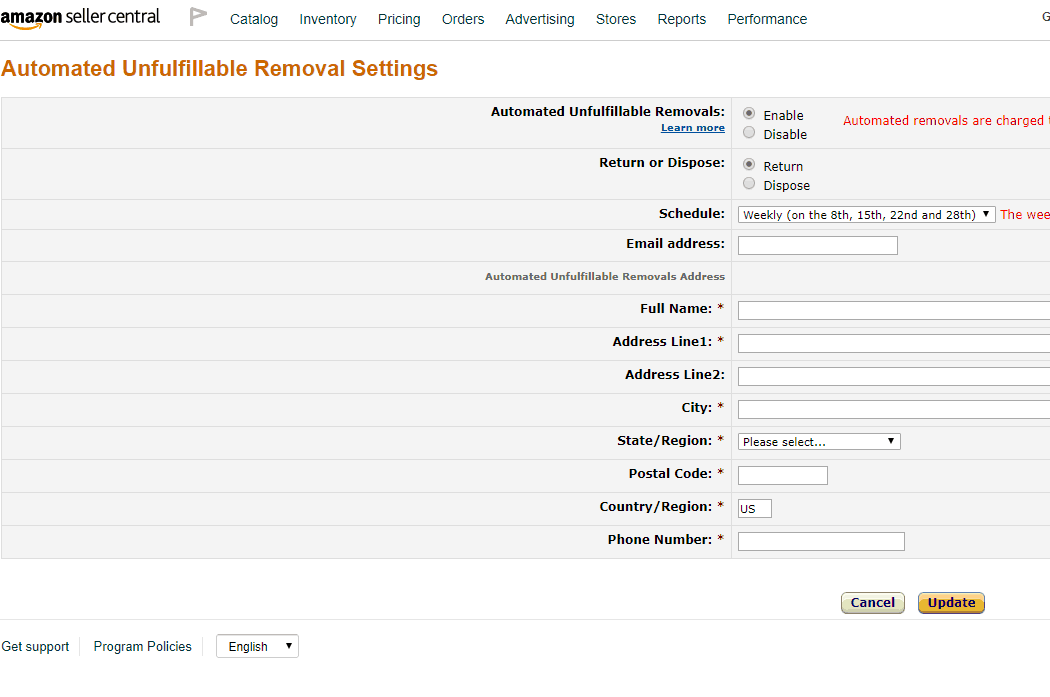This screenshot has height=697, width=1050.
Task: Click the 'Return or Dispose:' label
Action: tap(662, 163)
